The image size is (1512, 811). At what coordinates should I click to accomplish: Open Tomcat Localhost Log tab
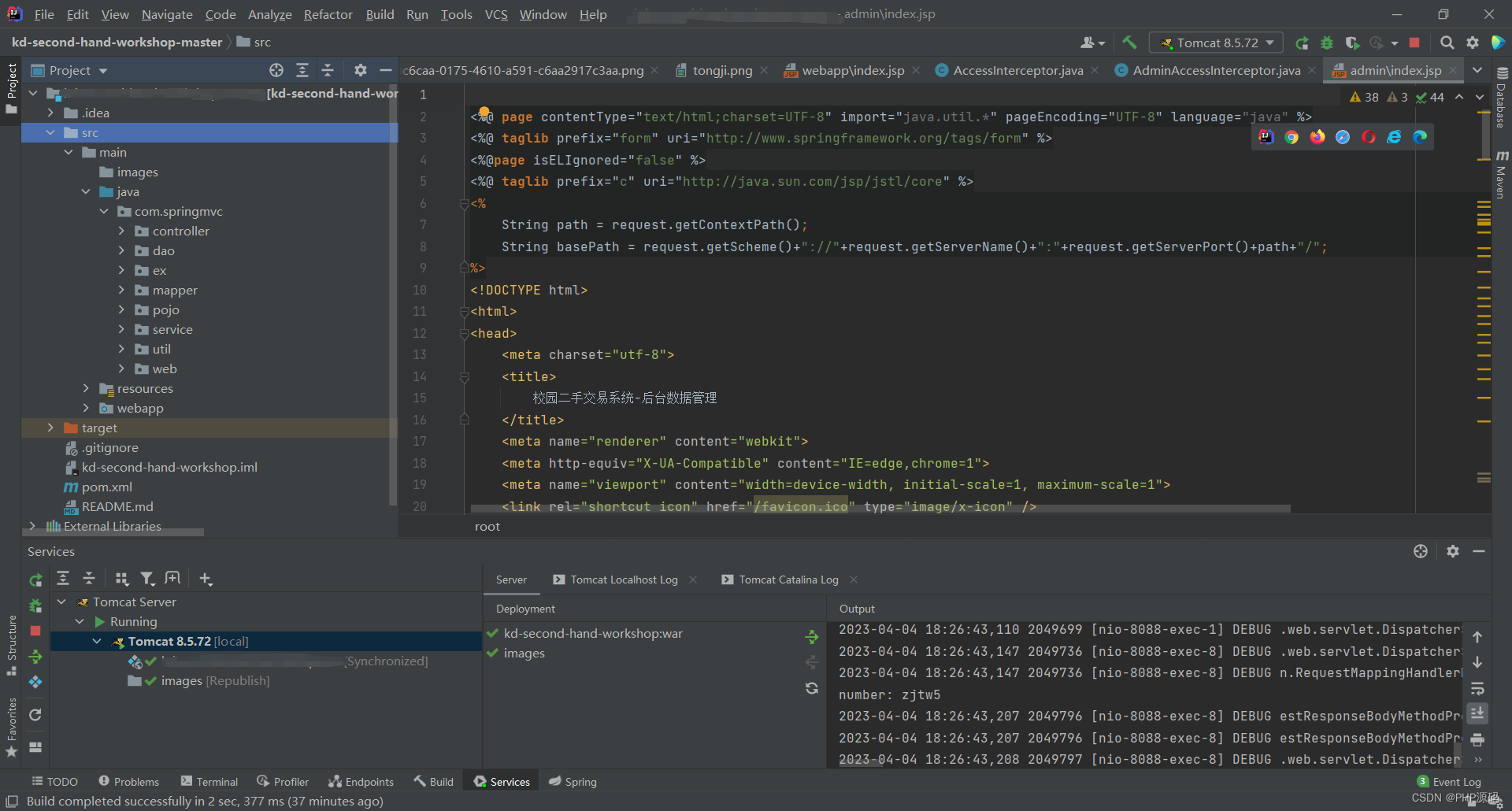point(624,580)
